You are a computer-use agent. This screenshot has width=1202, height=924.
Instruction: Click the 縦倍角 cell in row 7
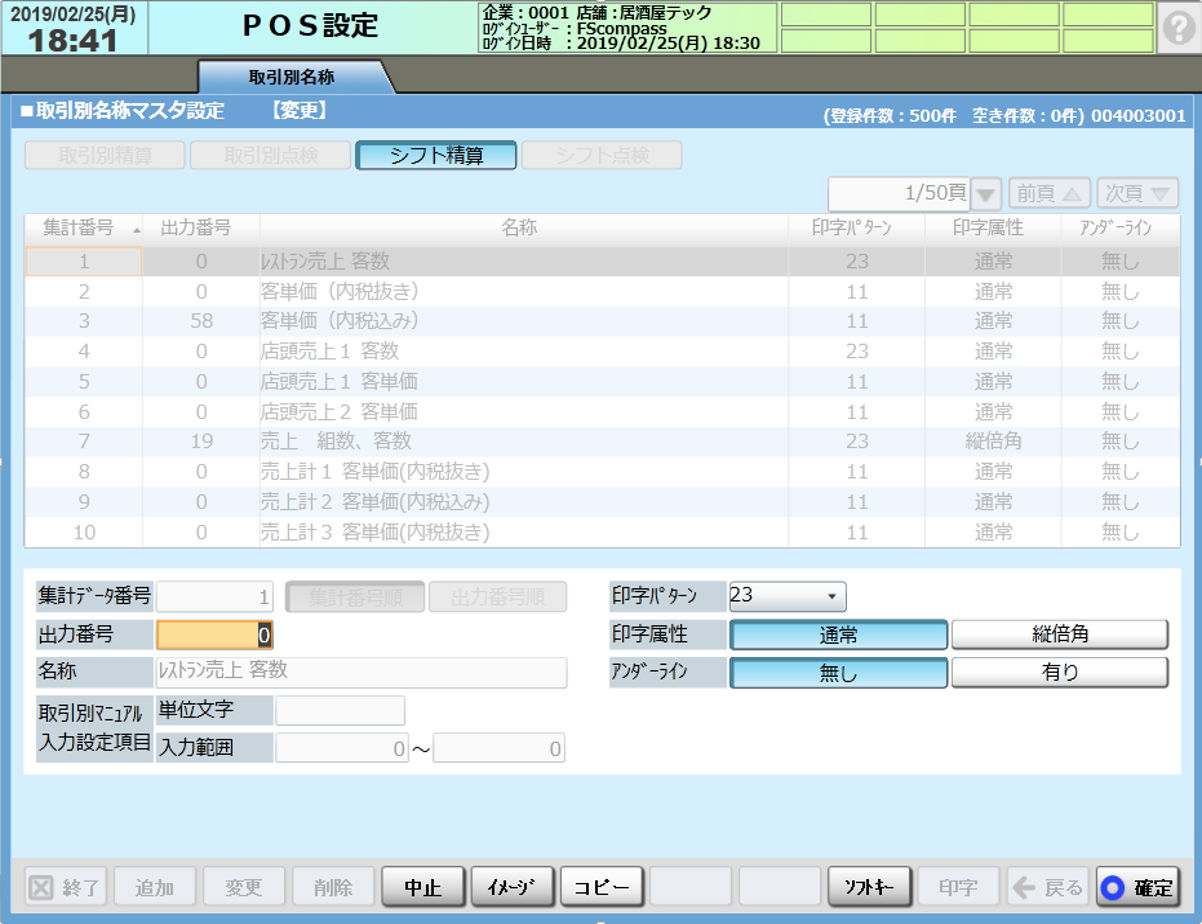tap(993, 442)
